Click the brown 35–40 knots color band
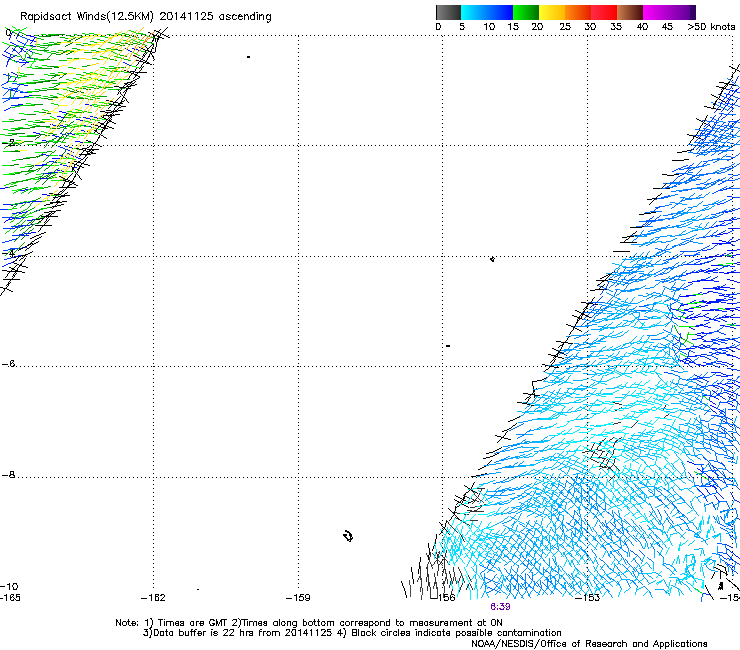 (630, 12)
